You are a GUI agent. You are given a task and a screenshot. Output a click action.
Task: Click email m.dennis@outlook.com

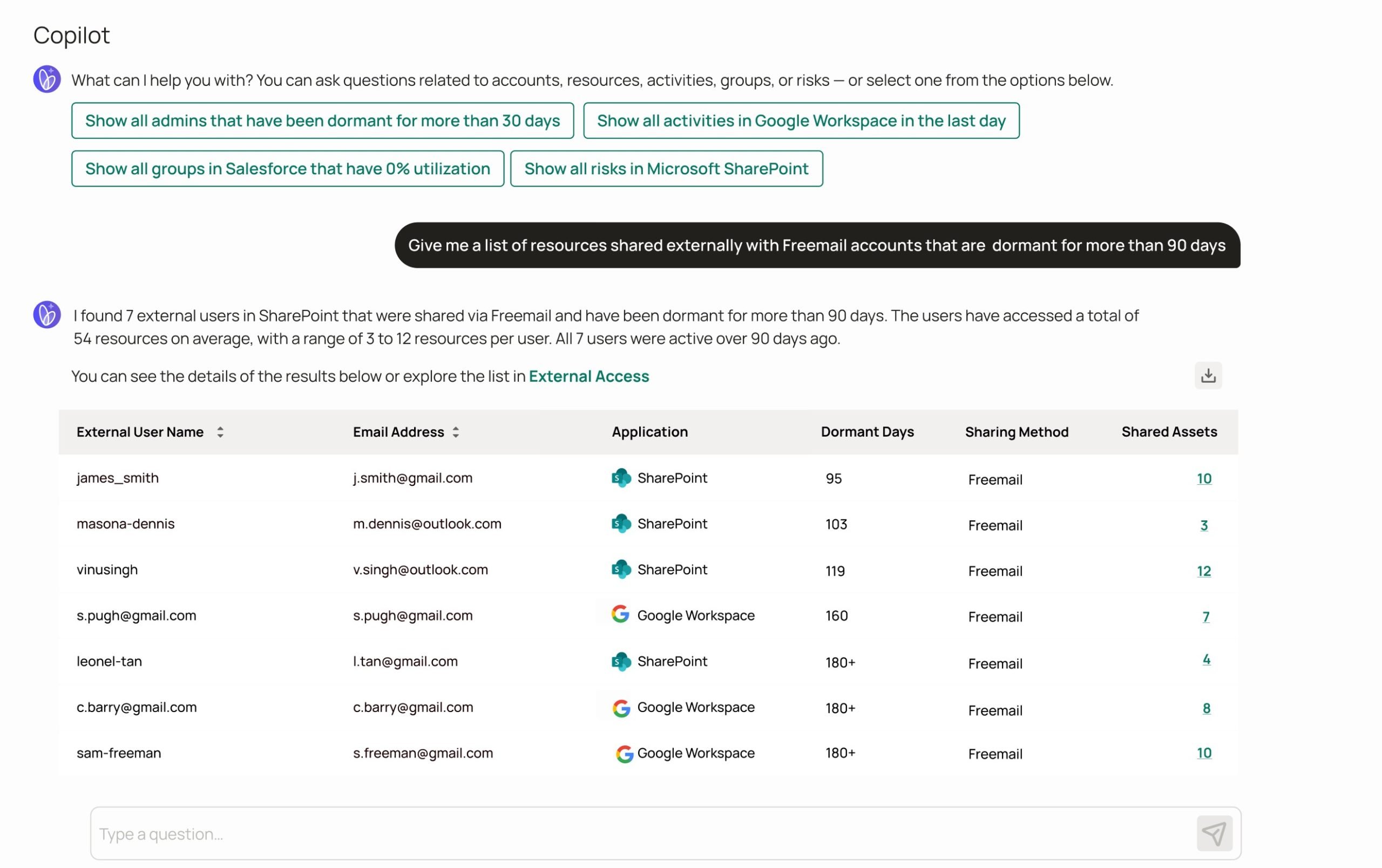pos(426,524)
